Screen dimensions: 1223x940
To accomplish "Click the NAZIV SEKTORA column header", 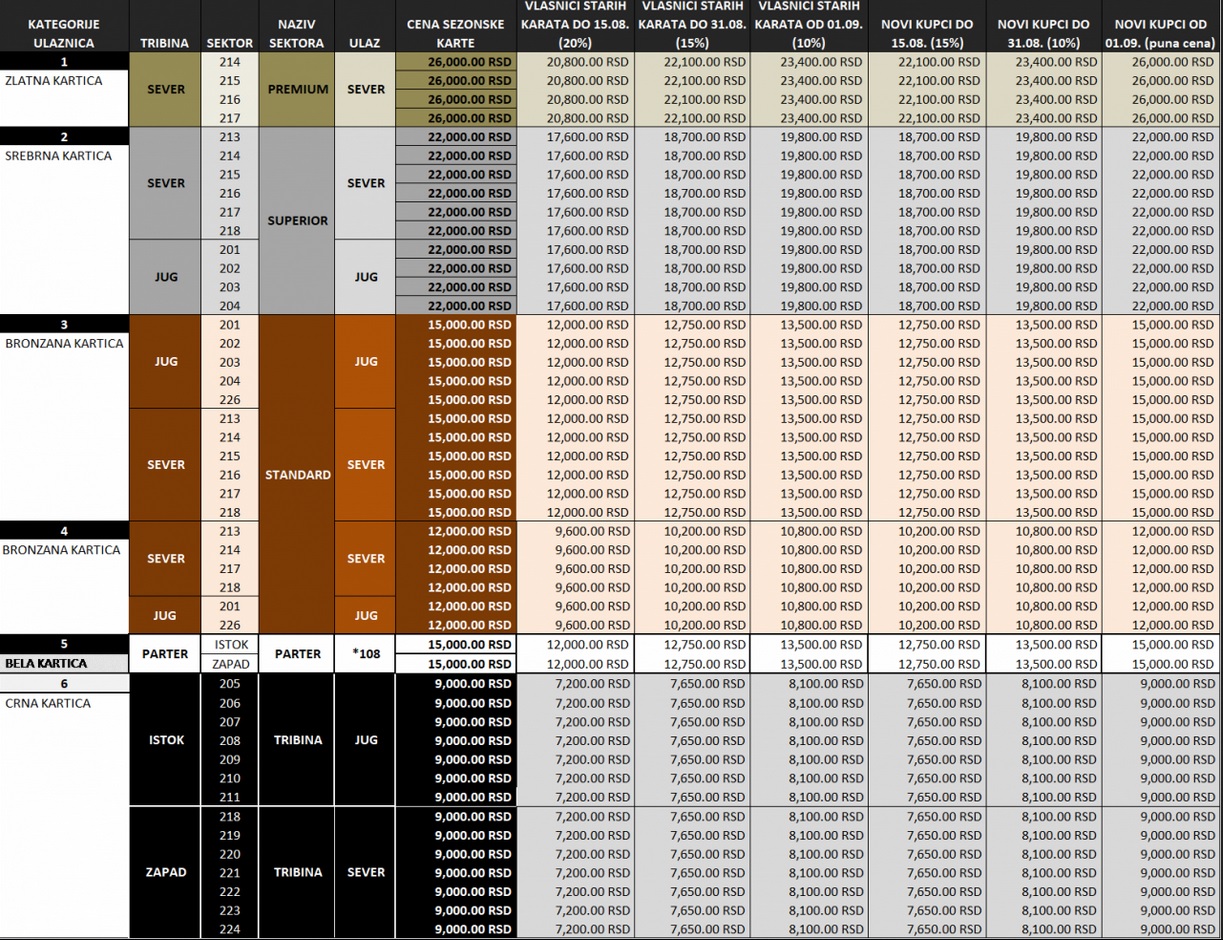I will [296, 33].
